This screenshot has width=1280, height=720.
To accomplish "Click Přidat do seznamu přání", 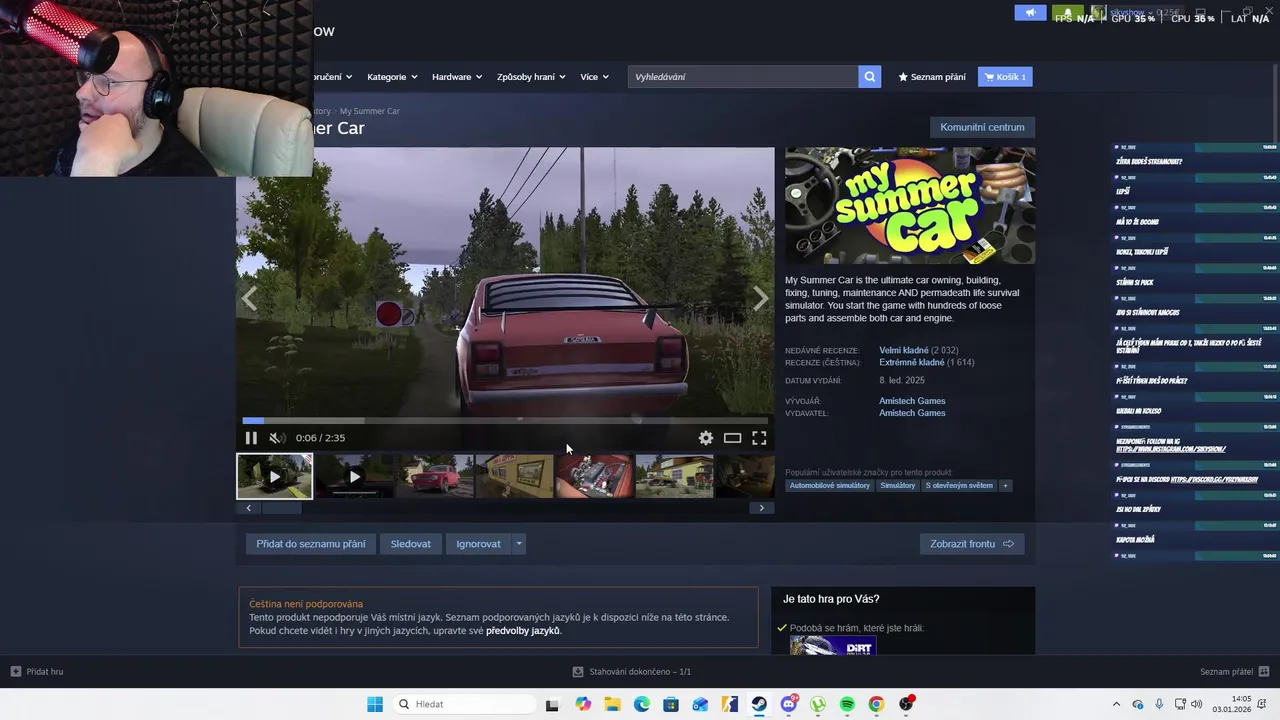I will [311, 544].
